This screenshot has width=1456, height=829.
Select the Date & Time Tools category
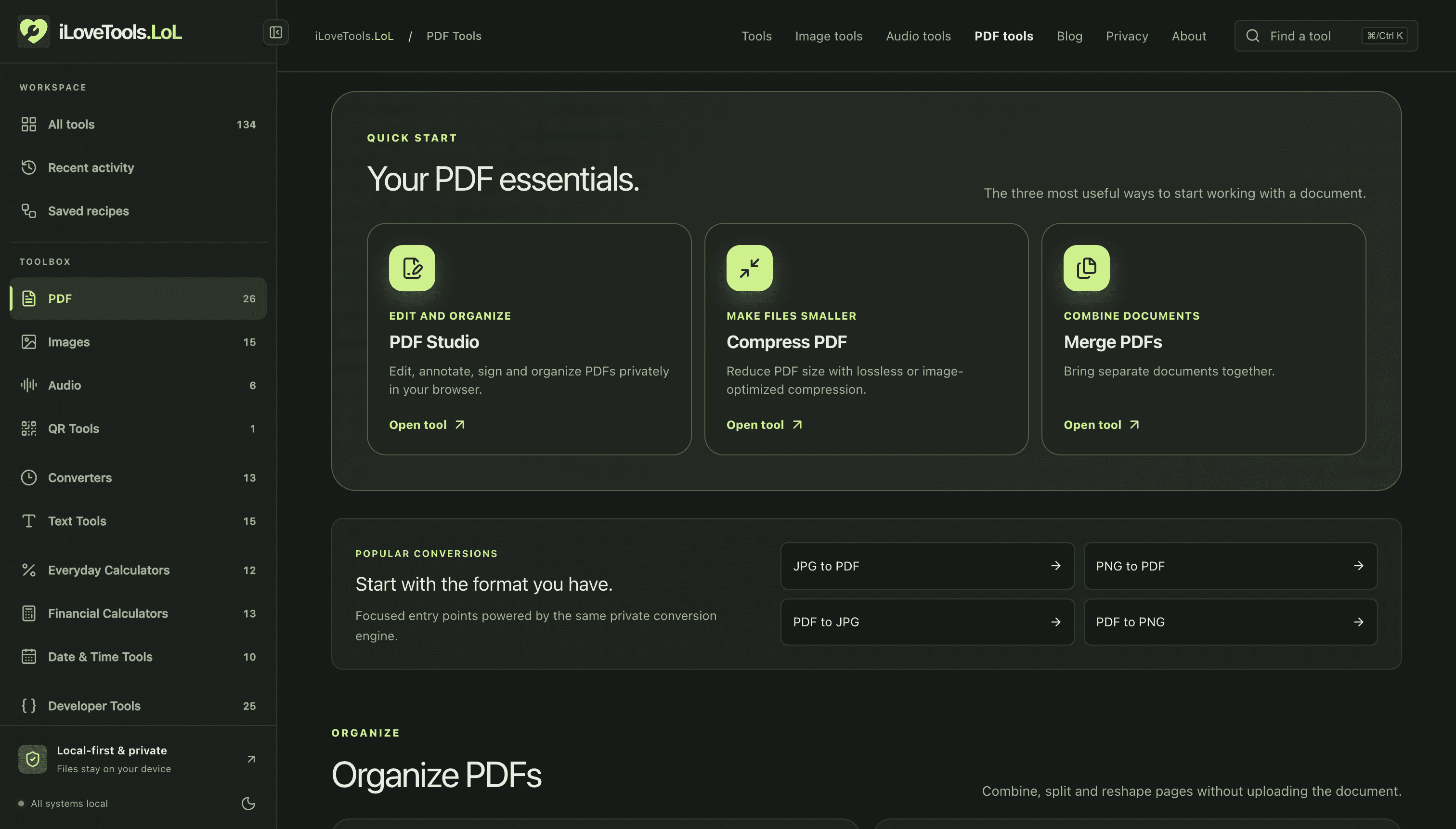(138, 657)
